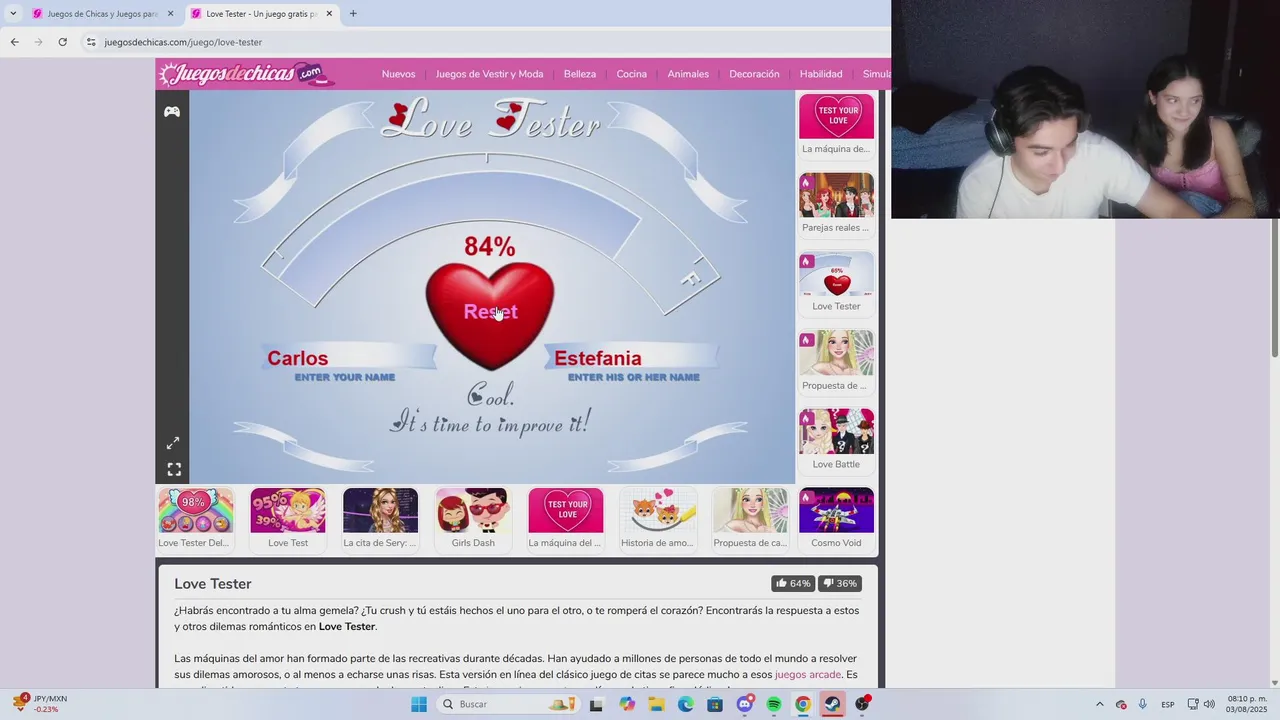This screenshot has height=720, width=1280.
Task: Click the gamepad icon in game sidebar
Action: pyautogui.click(x=172, y=111)
